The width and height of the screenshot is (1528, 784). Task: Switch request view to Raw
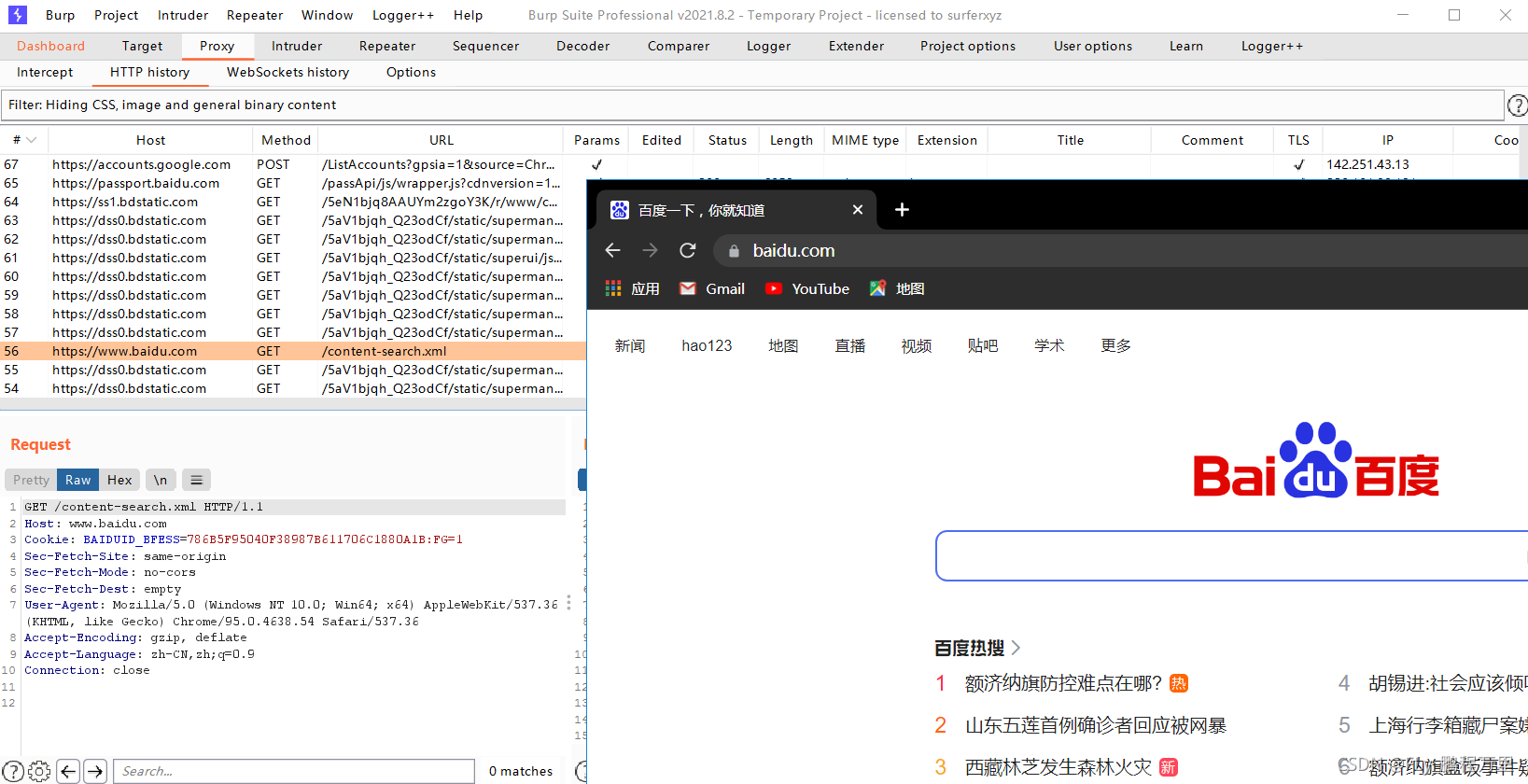pos(77,480)
